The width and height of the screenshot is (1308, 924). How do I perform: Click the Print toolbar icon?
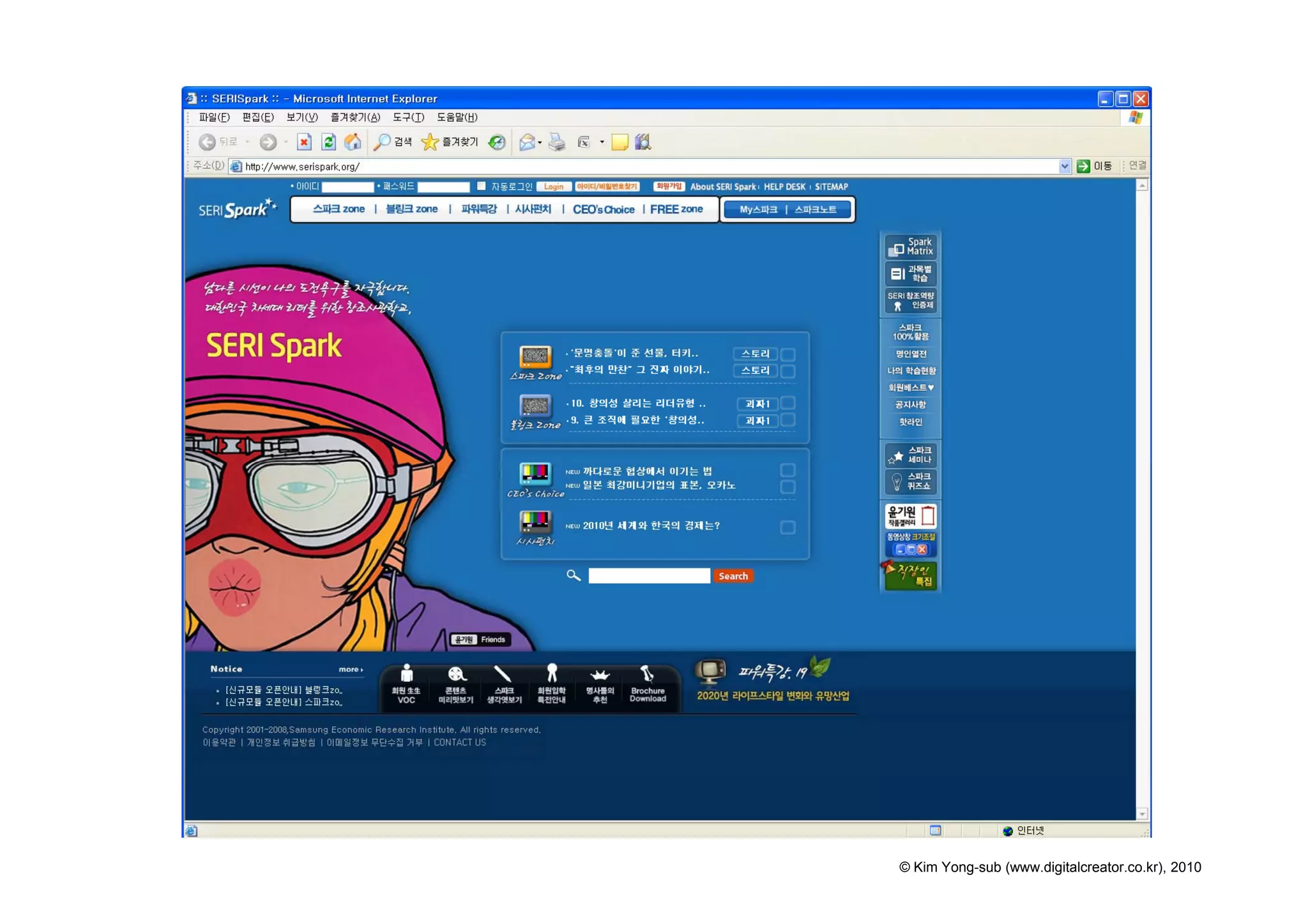(x=557, y=142)
